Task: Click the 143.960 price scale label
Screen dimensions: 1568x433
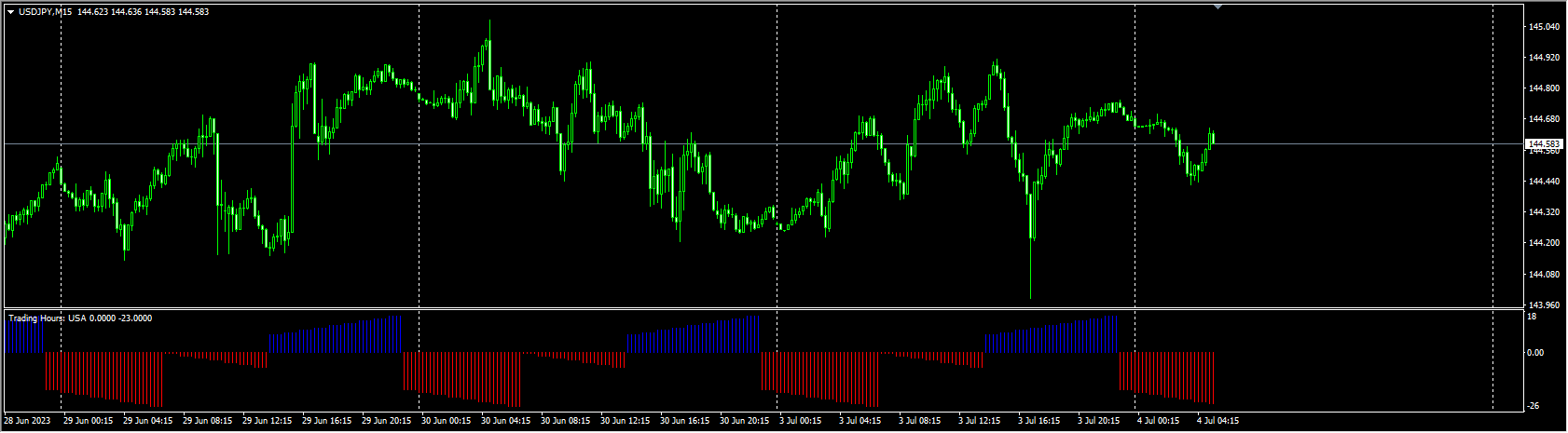Action: 1544,304
